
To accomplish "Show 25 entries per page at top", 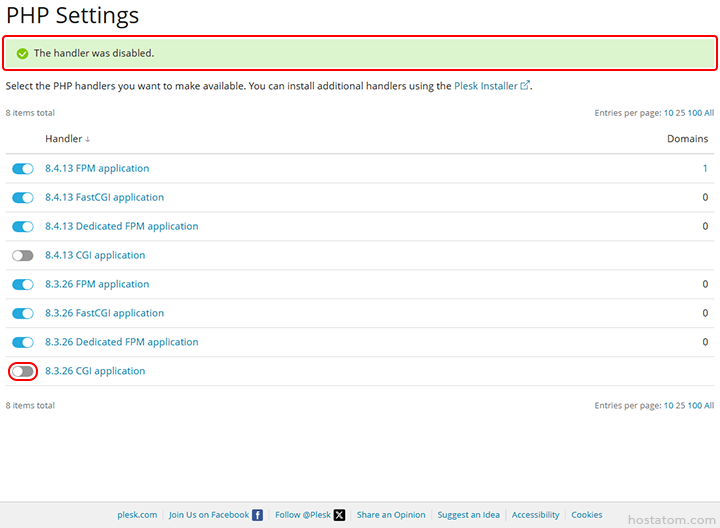I will (x=680, y=113).
